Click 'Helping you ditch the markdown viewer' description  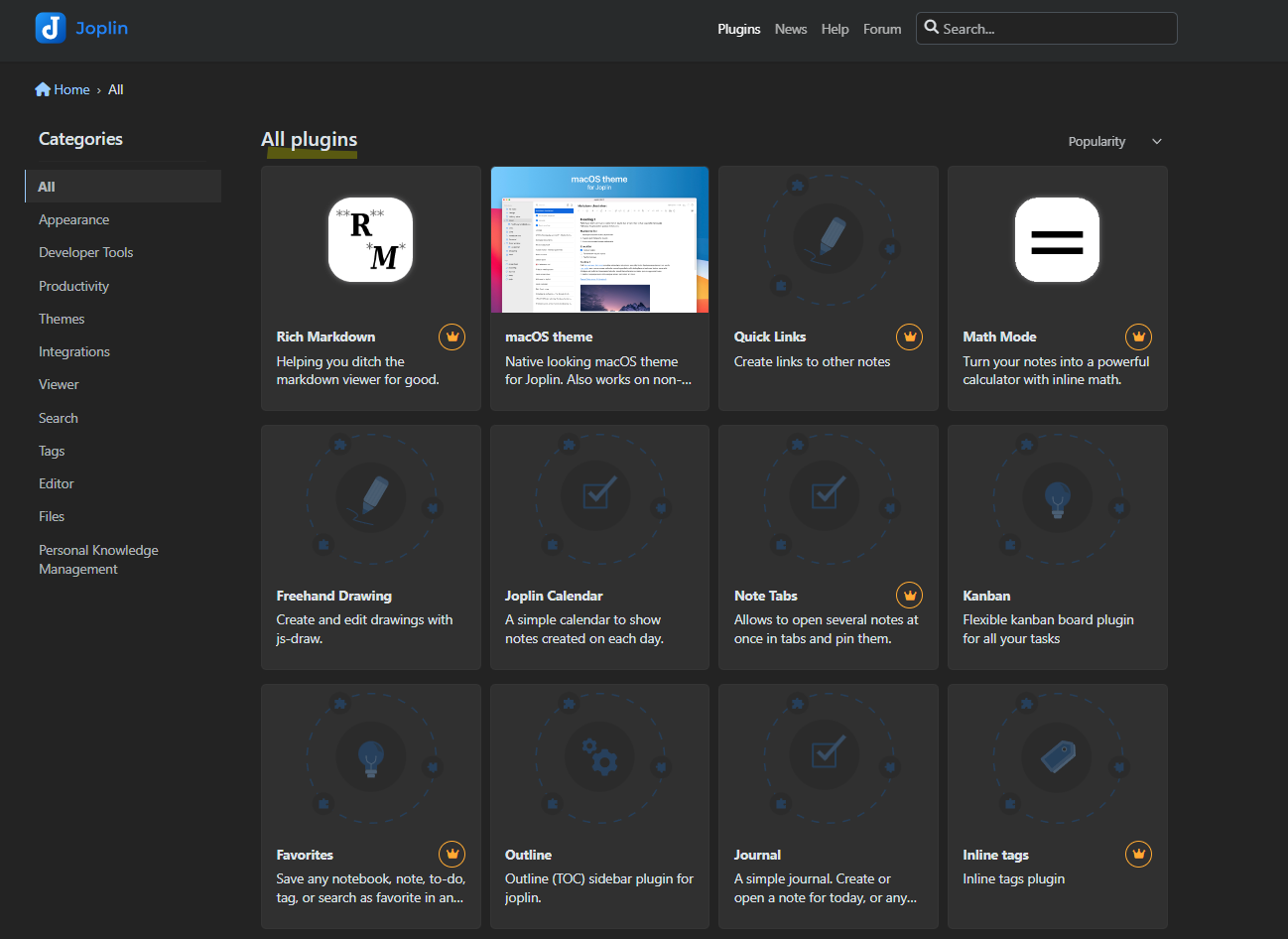[x=357, y=370]
